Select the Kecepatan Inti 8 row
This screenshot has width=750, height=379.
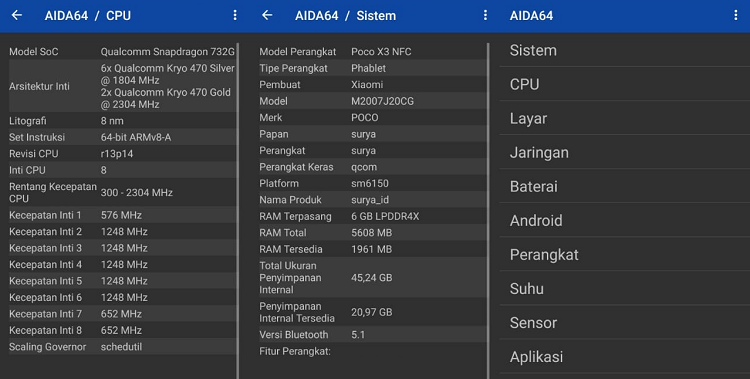[122, 330]
